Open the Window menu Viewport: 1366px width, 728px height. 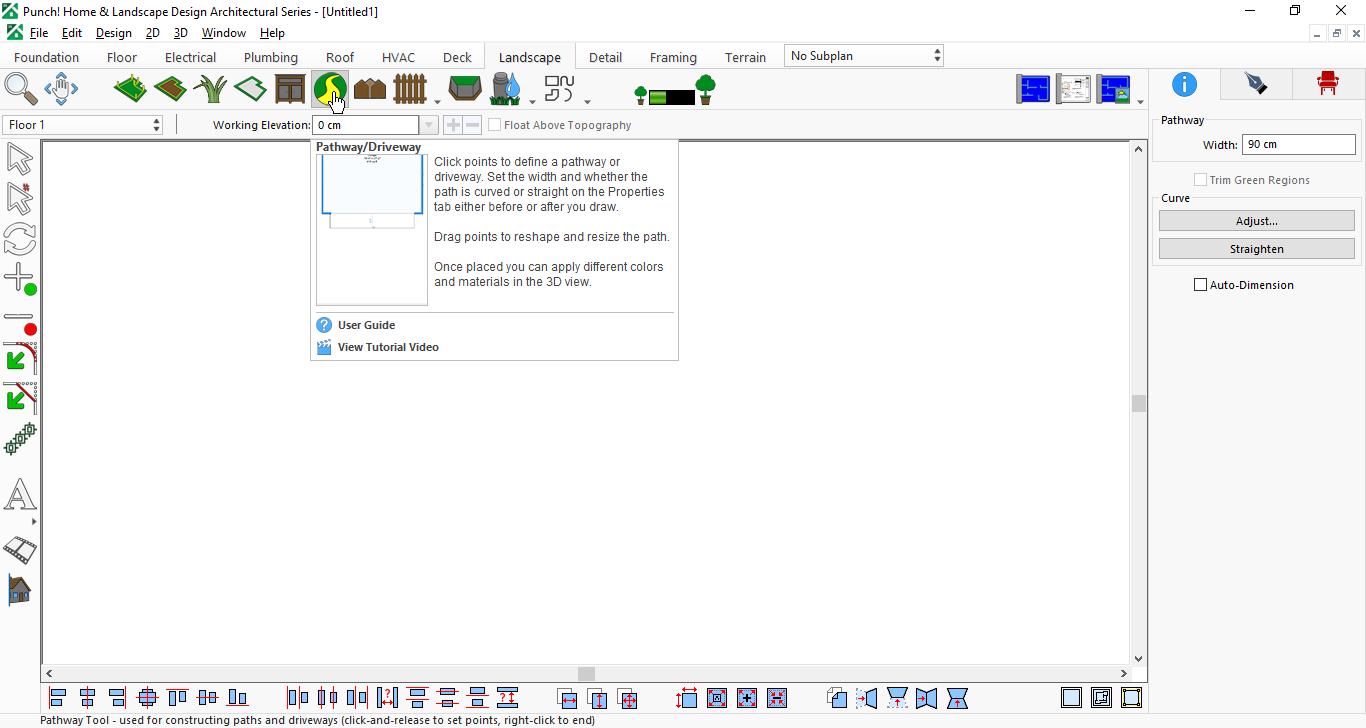click(224, 33)
